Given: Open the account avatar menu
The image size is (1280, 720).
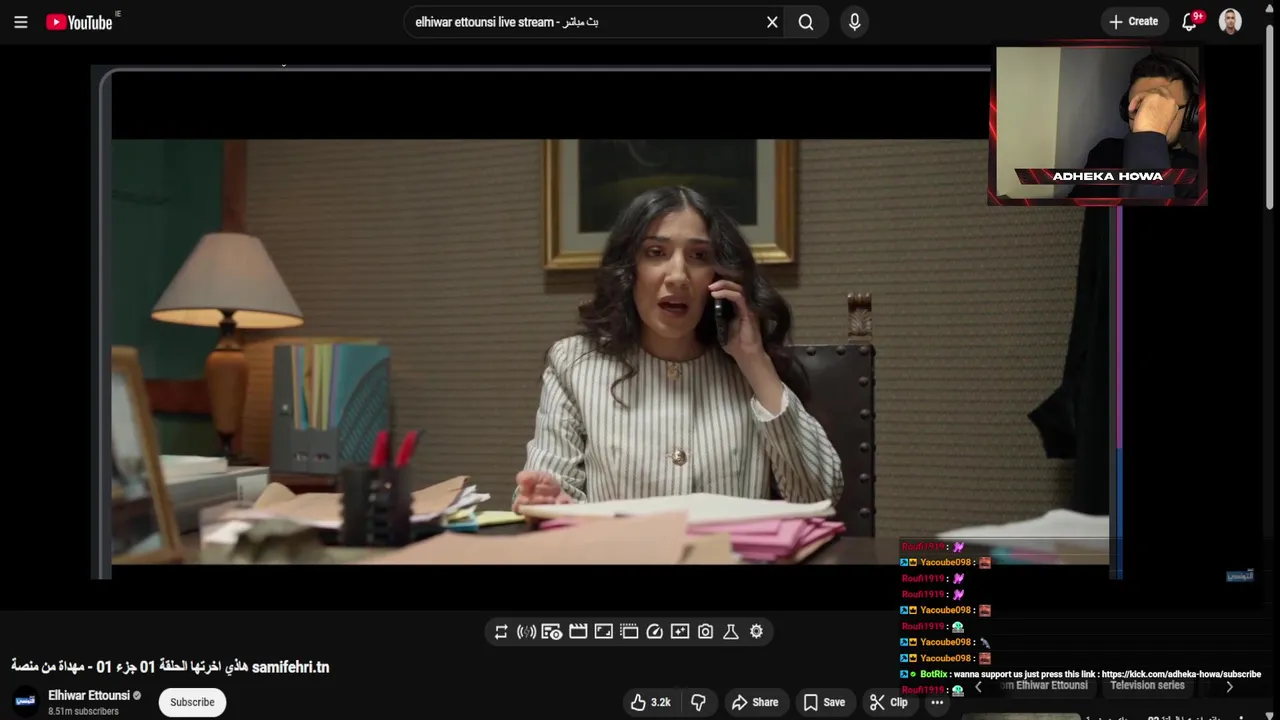Looking at the screenshot, I should (x=1230, y=22).
